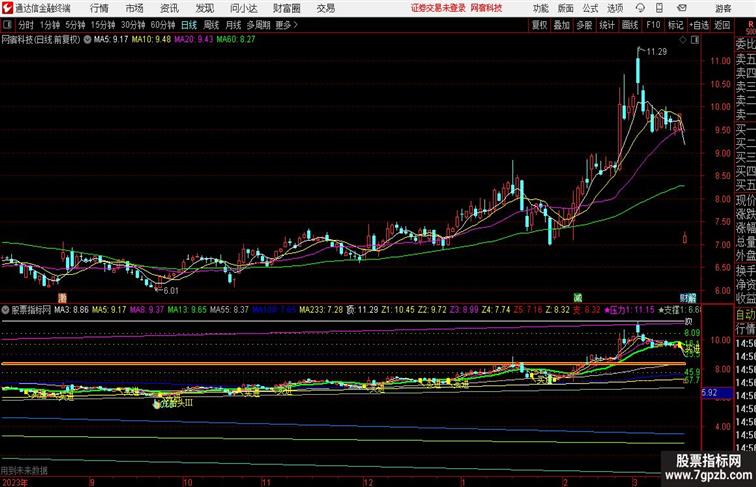The width and height of the screenshot is (756, 487).
Task: Switch to 15分钟 chart period
Action: 103,25
